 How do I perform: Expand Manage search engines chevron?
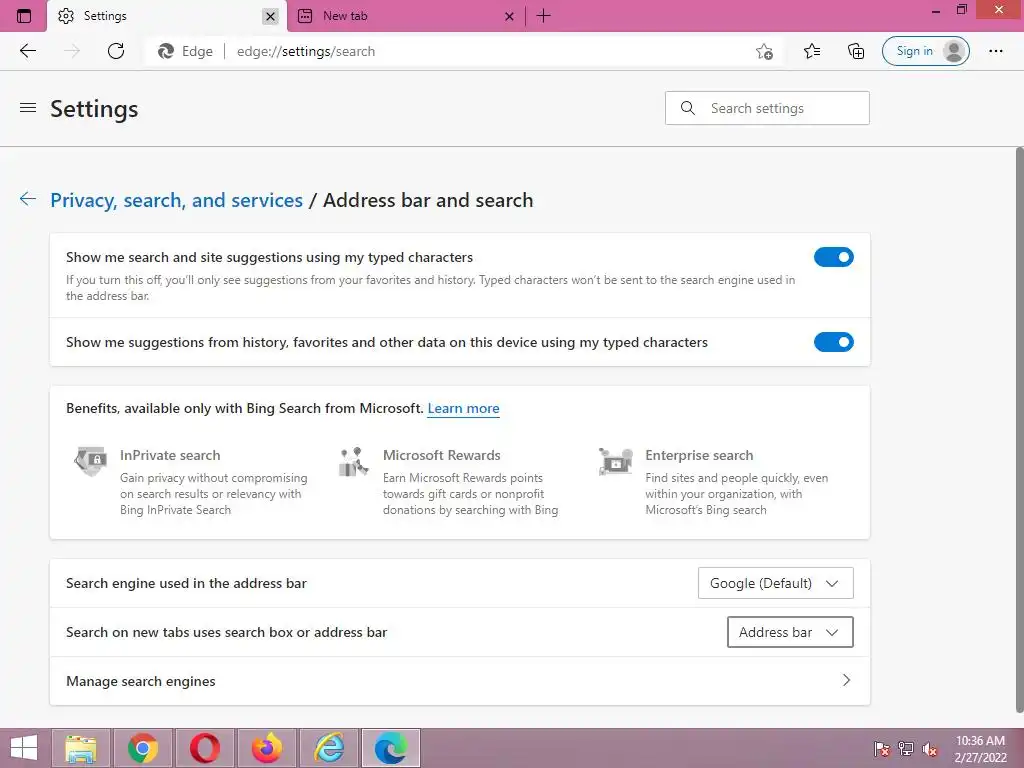[x=846, y=680]
